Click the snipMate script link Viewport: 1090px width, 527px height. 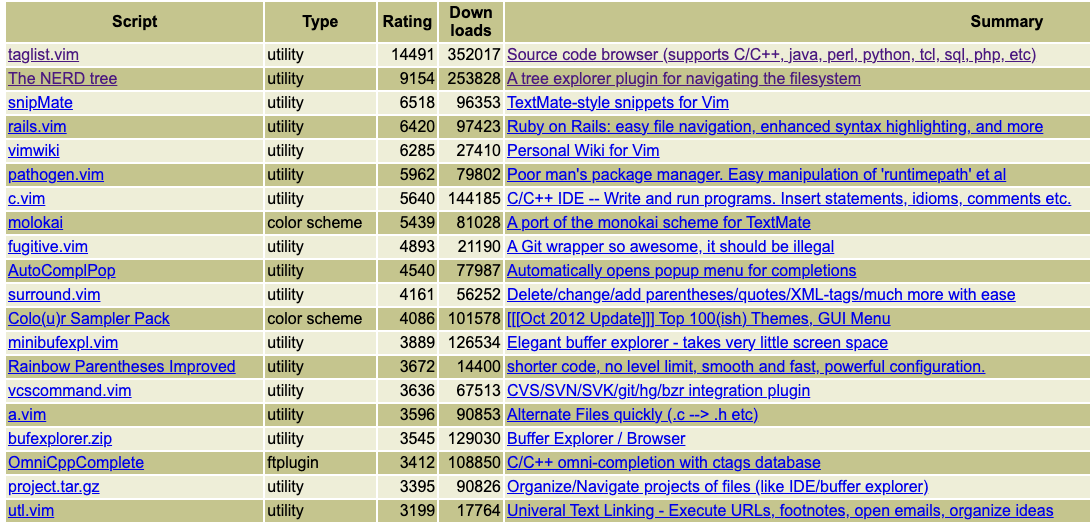pos(40,103)
